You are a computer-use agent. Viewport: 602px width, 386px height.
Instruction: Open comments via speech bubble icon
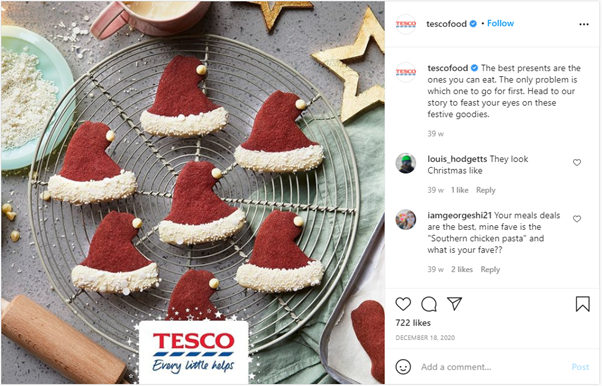(x=429, y=304)
